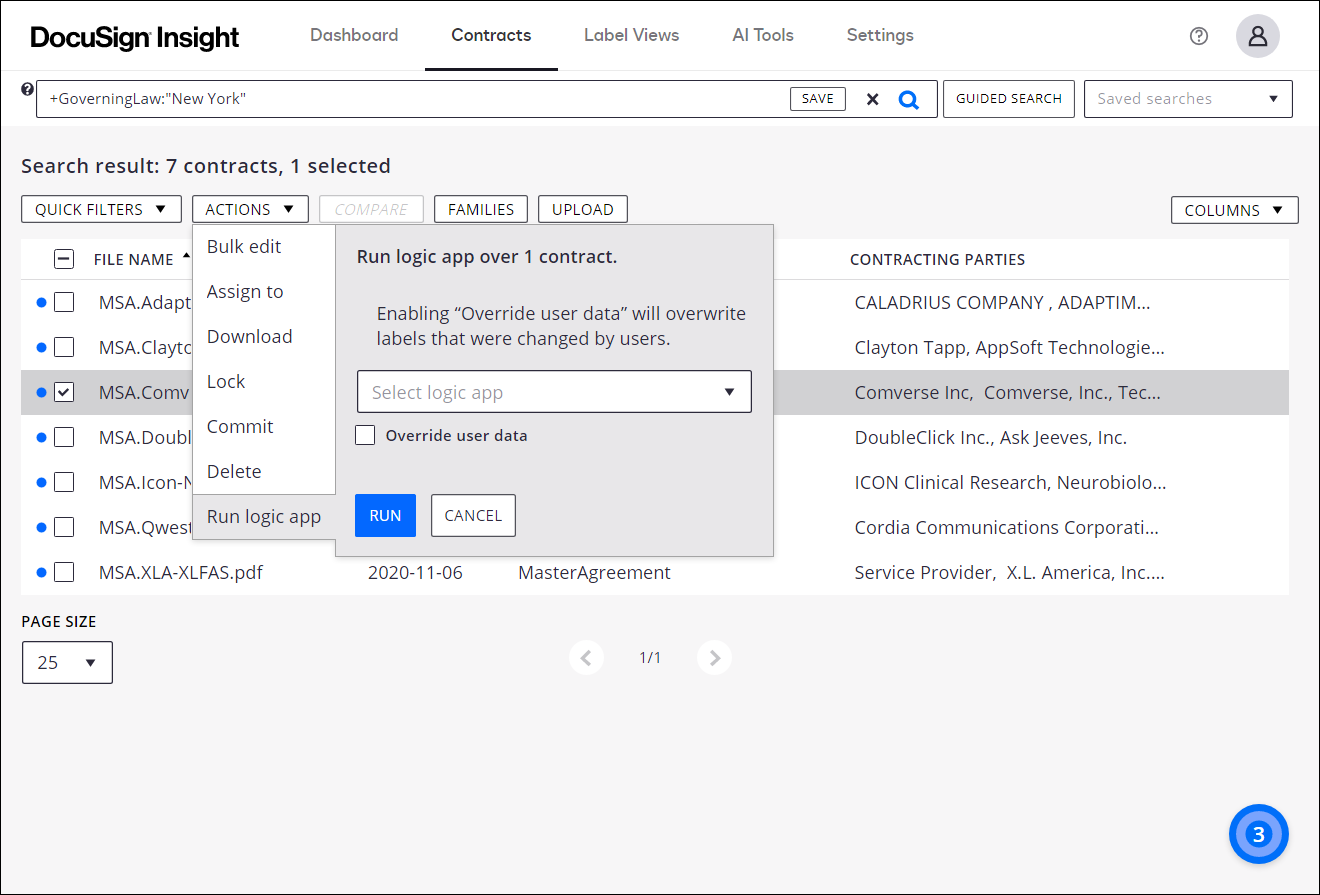Click the user profile icon
1320x895 pixels.
[1257, 36]
